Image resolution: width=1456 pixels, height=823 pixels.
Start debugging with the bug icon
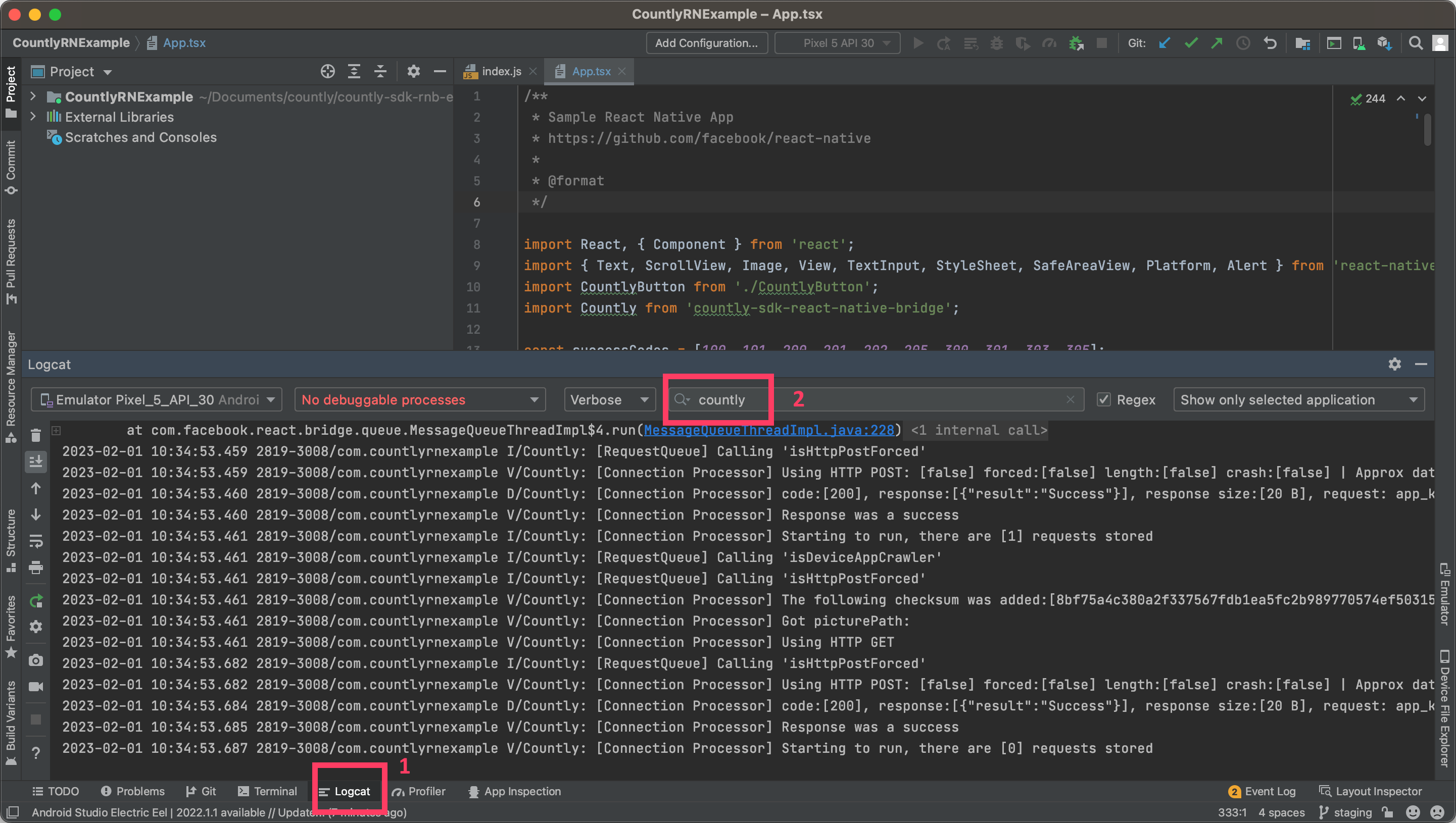pyautogui.click(x=996, y=42)
